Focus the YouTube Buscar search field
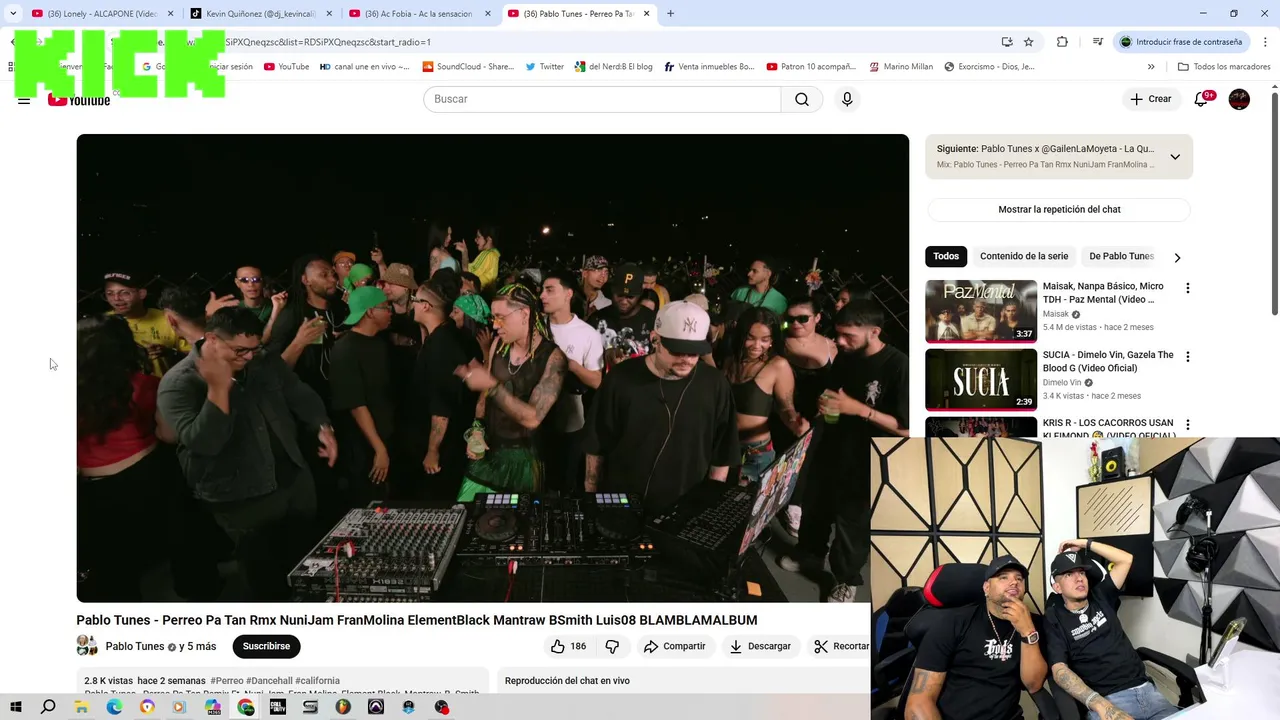 602,99
